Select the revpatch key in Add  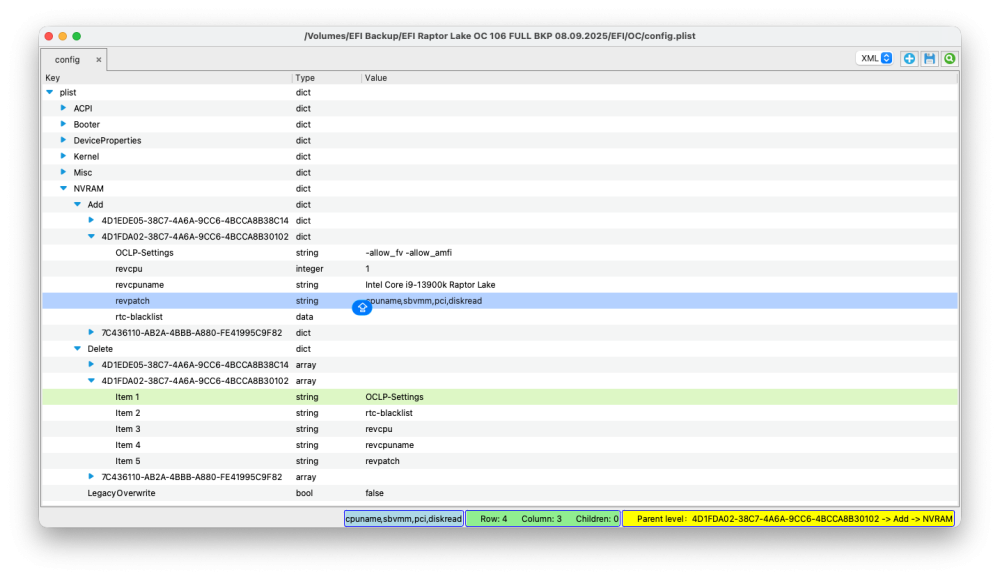[133, 301]
